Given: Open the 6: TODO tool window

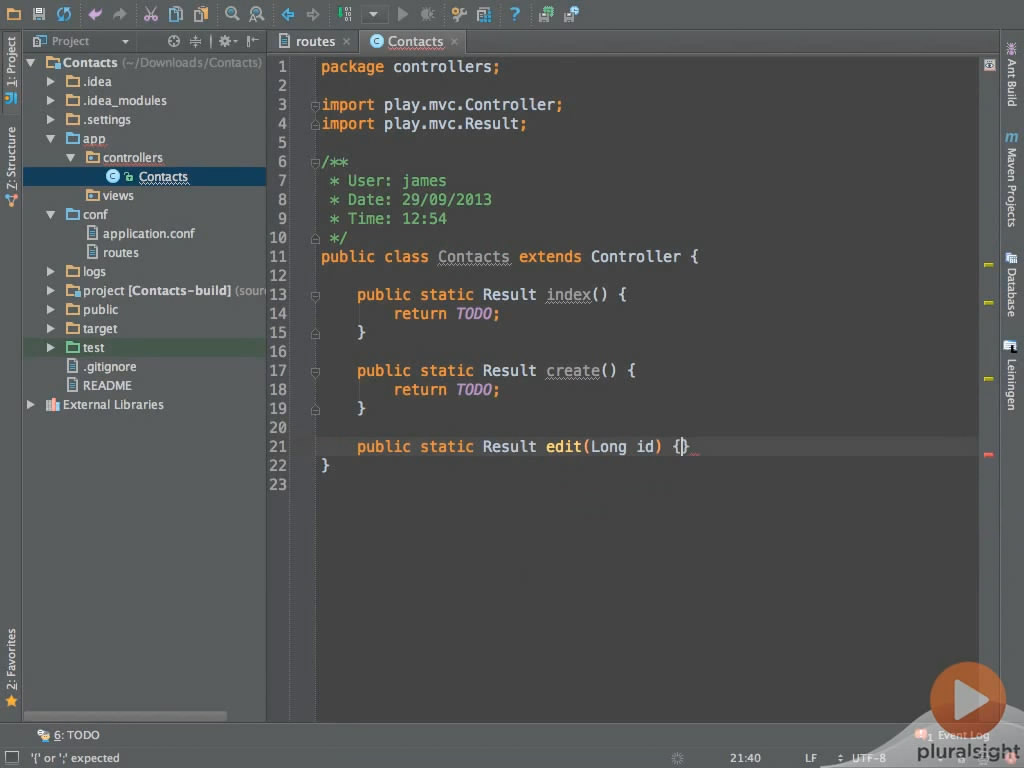Looking at the screenshot, I should click(69, 735).
